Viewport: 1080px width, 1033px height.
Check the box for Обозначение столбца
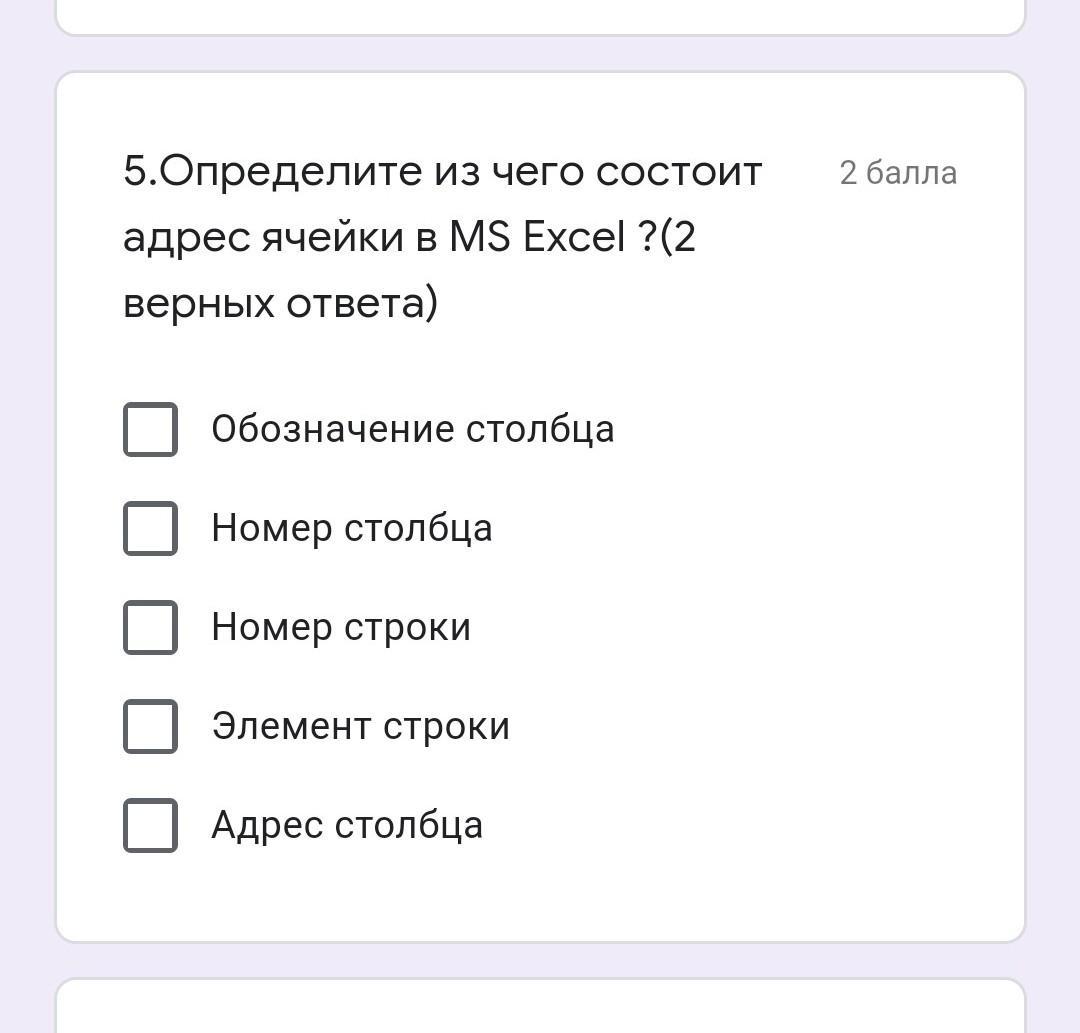coord(150,429)
